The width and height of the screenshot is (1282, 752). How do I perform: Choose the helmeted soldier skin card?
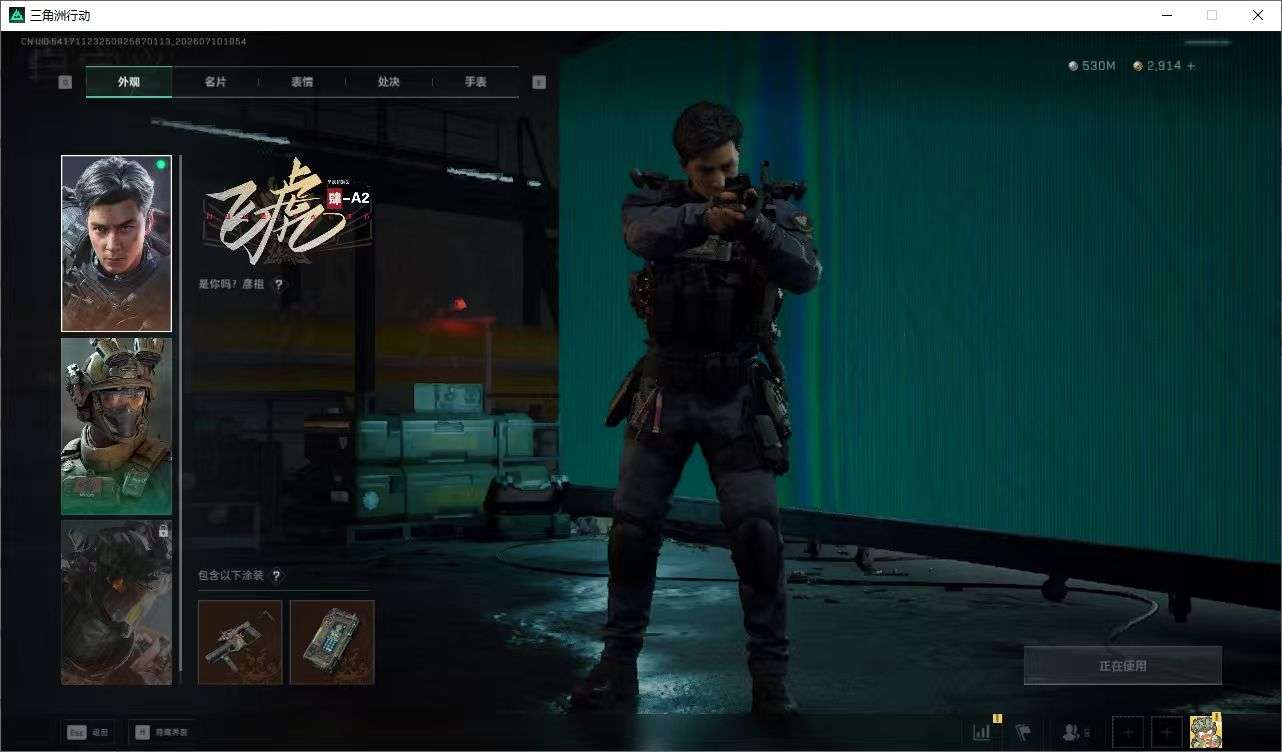coord(116,426)
